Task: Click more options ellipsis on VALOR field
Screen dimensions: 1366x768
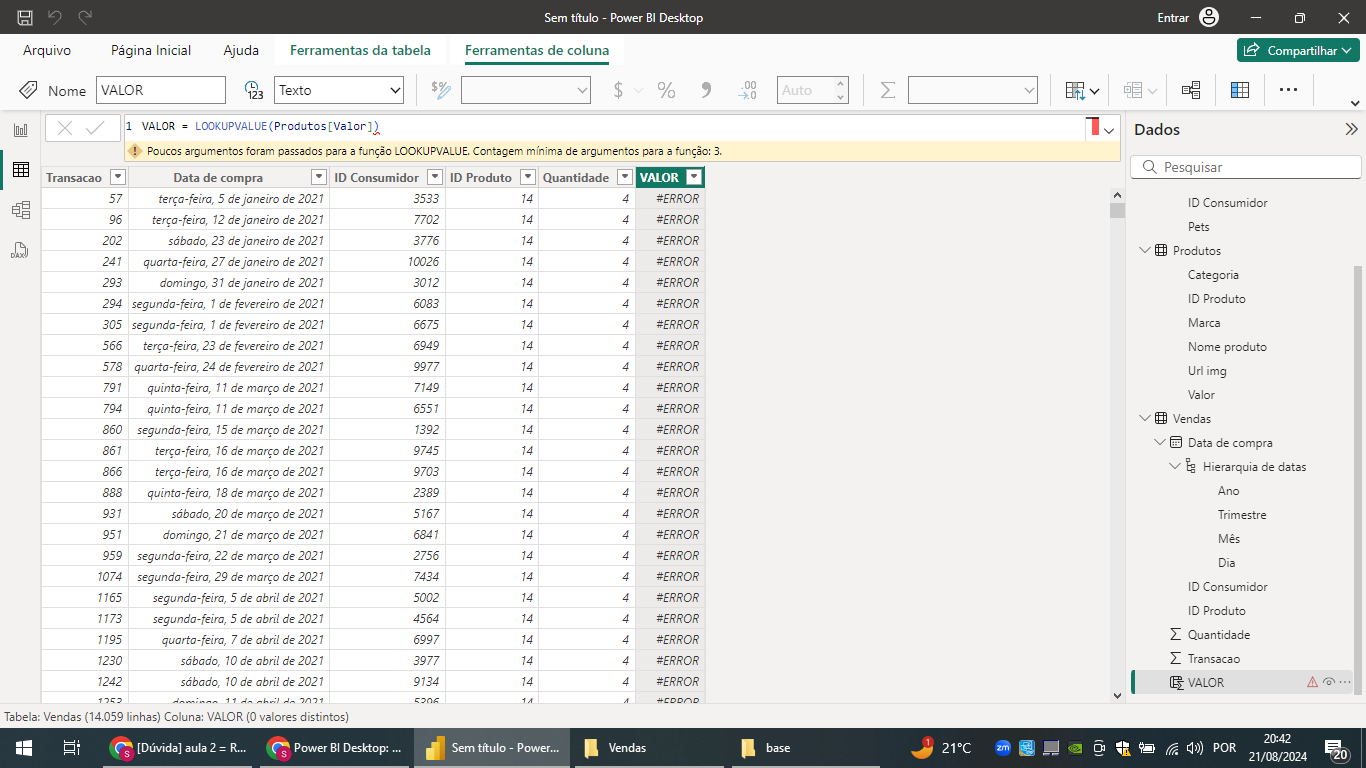Action: [x=1345, y=682]
